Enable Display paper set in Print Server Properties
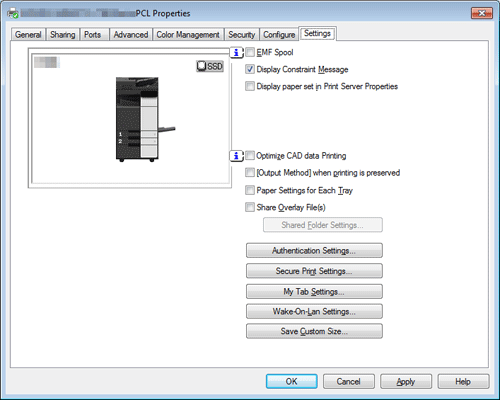 tap(250, 86)
